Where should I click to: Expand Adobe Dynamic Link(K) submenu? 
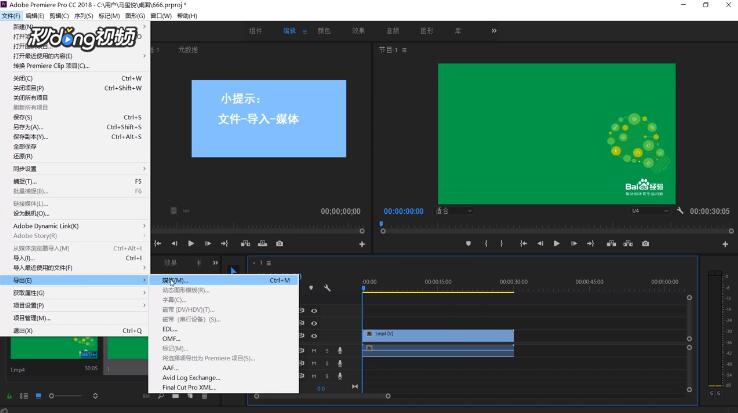point(75,226)
